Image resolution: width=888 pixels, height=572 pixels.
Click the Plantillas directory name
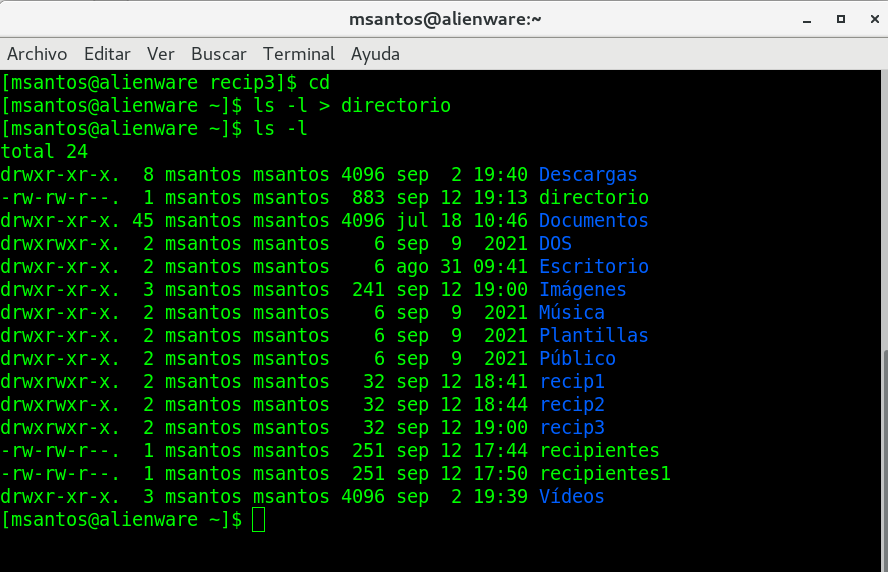pyautogui.click(x=593, y=336)
